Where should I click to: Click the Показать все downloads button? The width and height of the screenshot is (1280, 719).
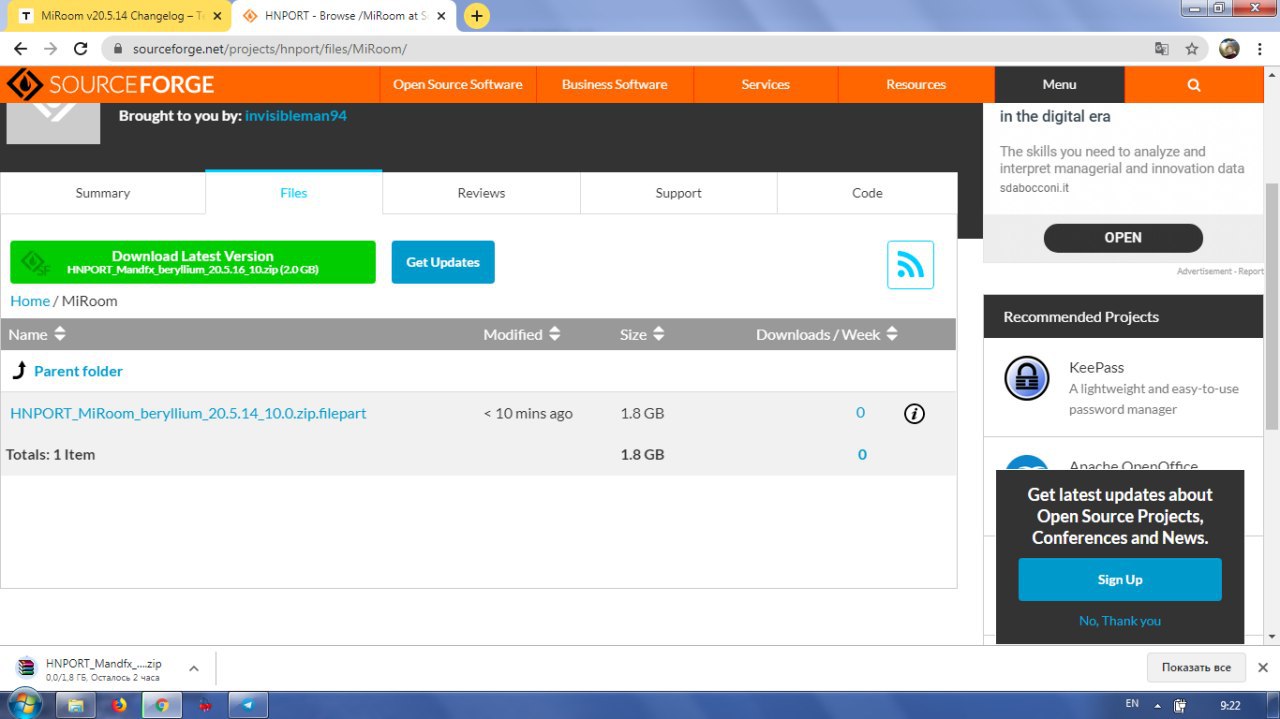click(1196, 667)
